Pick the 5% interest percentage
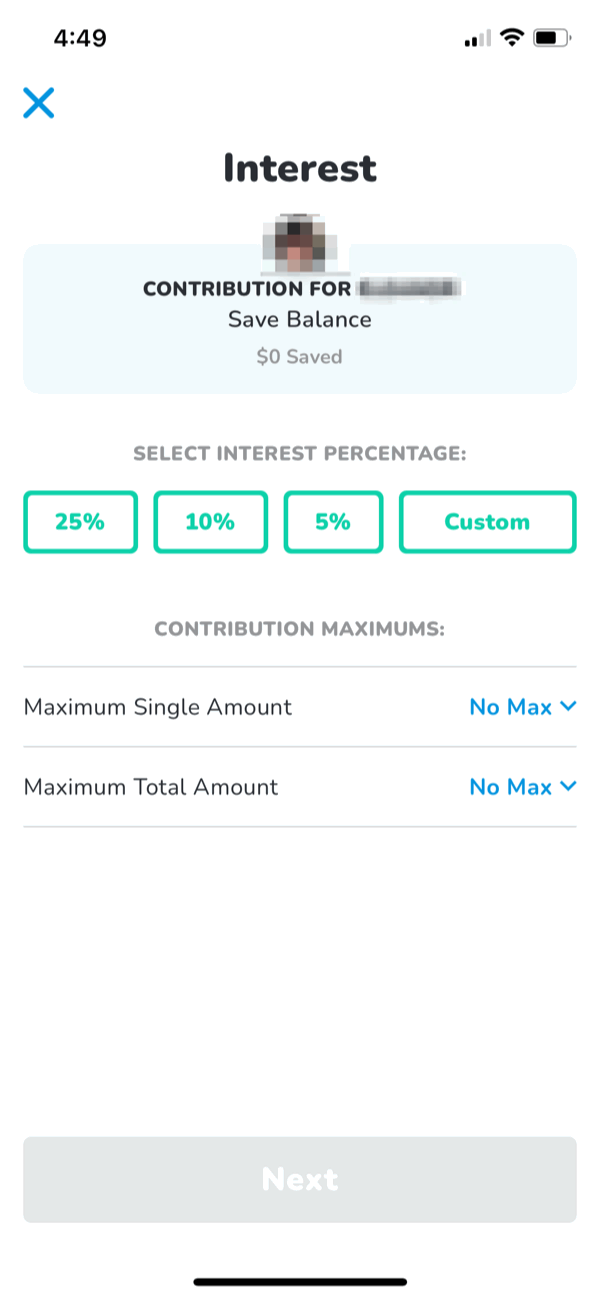Screen dimensions: 600x1298 333,522
